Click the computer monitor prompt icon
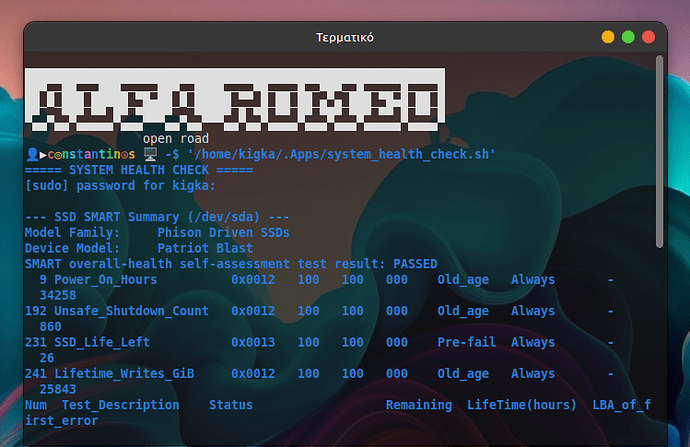 point(150,154)
